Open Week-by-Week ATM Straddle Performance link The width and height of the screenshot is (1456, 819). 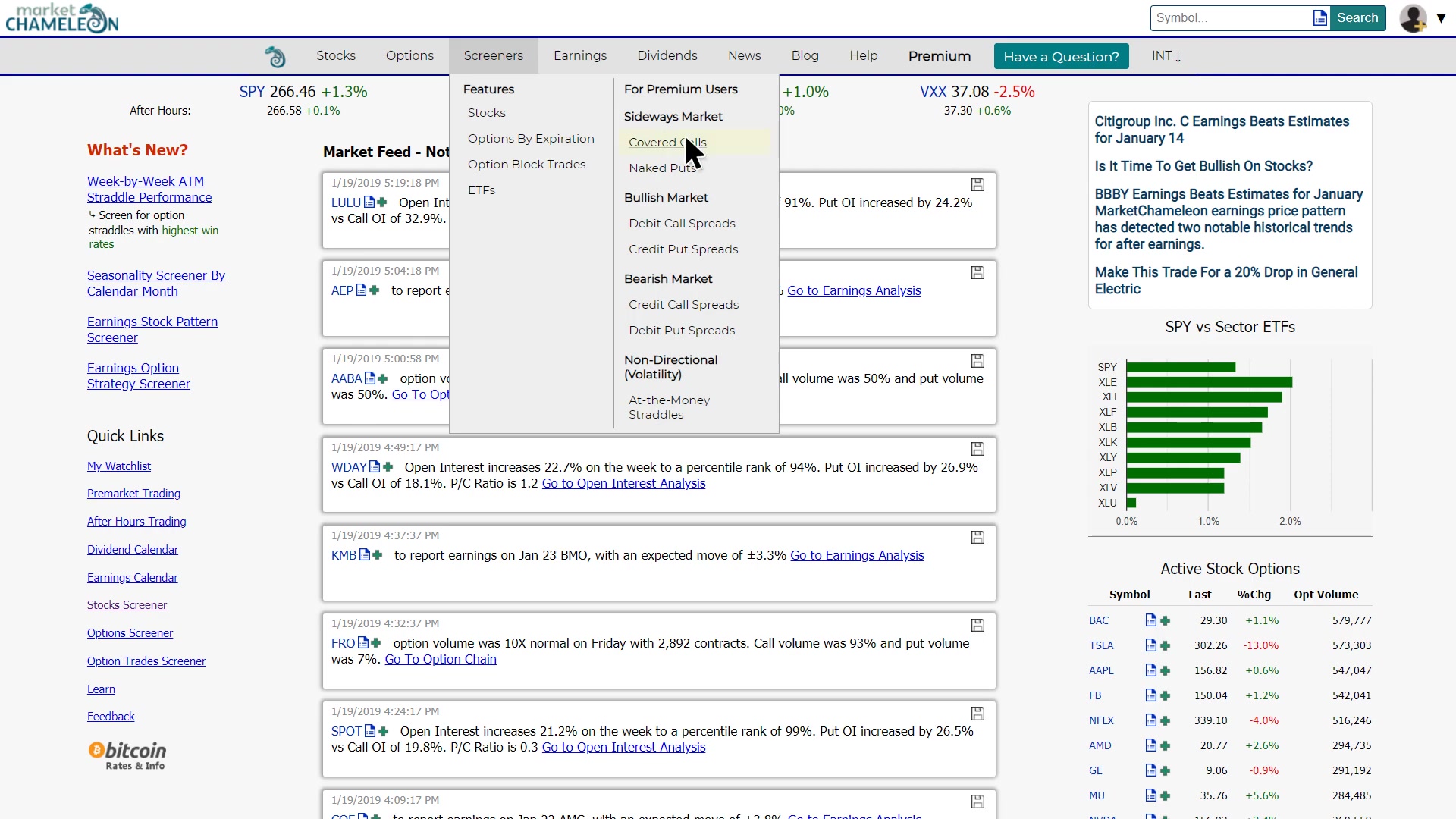149,190
